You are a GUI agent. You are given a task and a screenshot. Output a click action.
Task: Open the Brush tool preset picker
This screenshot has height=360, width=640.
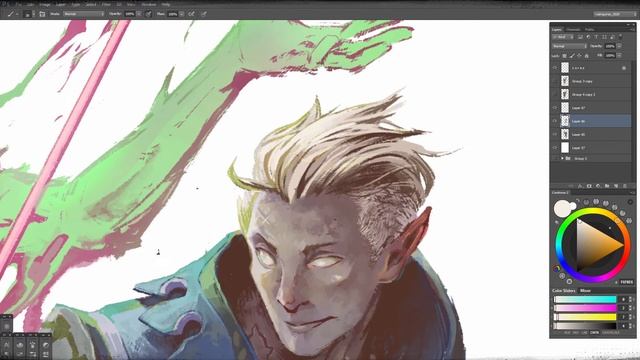(12, 14)
